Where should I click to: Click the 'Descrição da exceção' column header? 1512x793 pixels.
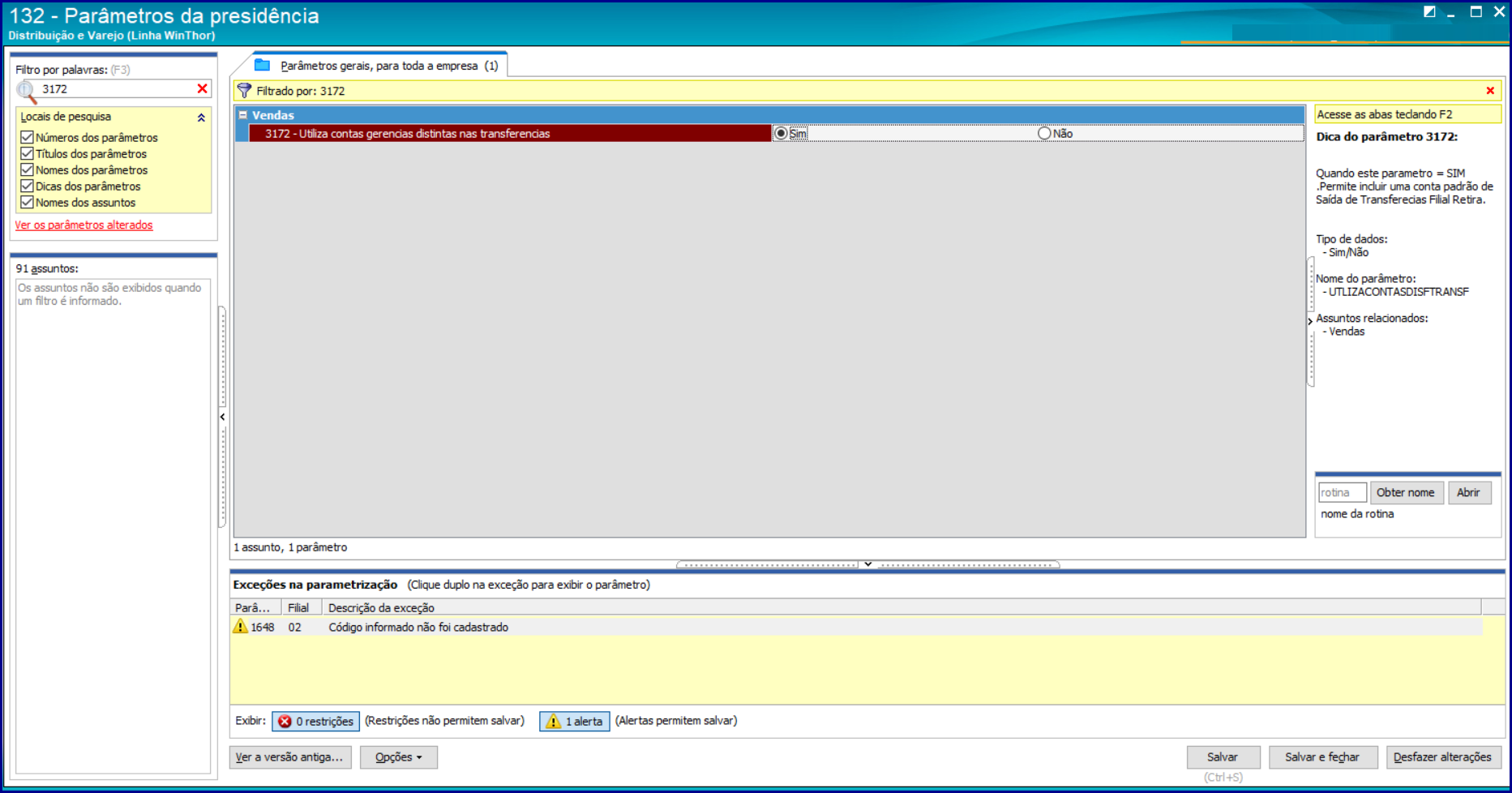[x=902, y=607]
